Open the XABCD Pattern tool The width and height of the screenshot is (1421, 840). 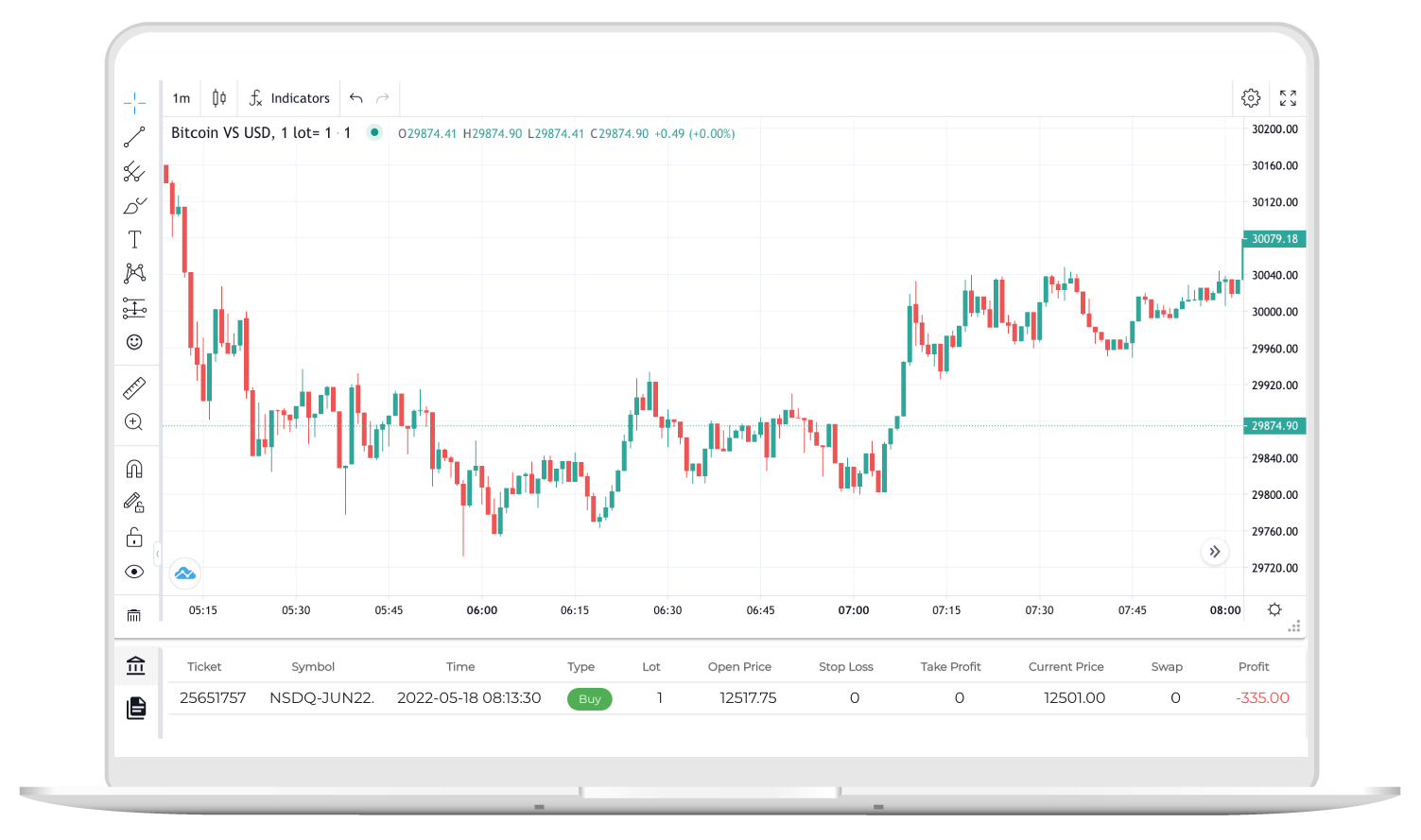pyautogui.click(x=134, y=273)
